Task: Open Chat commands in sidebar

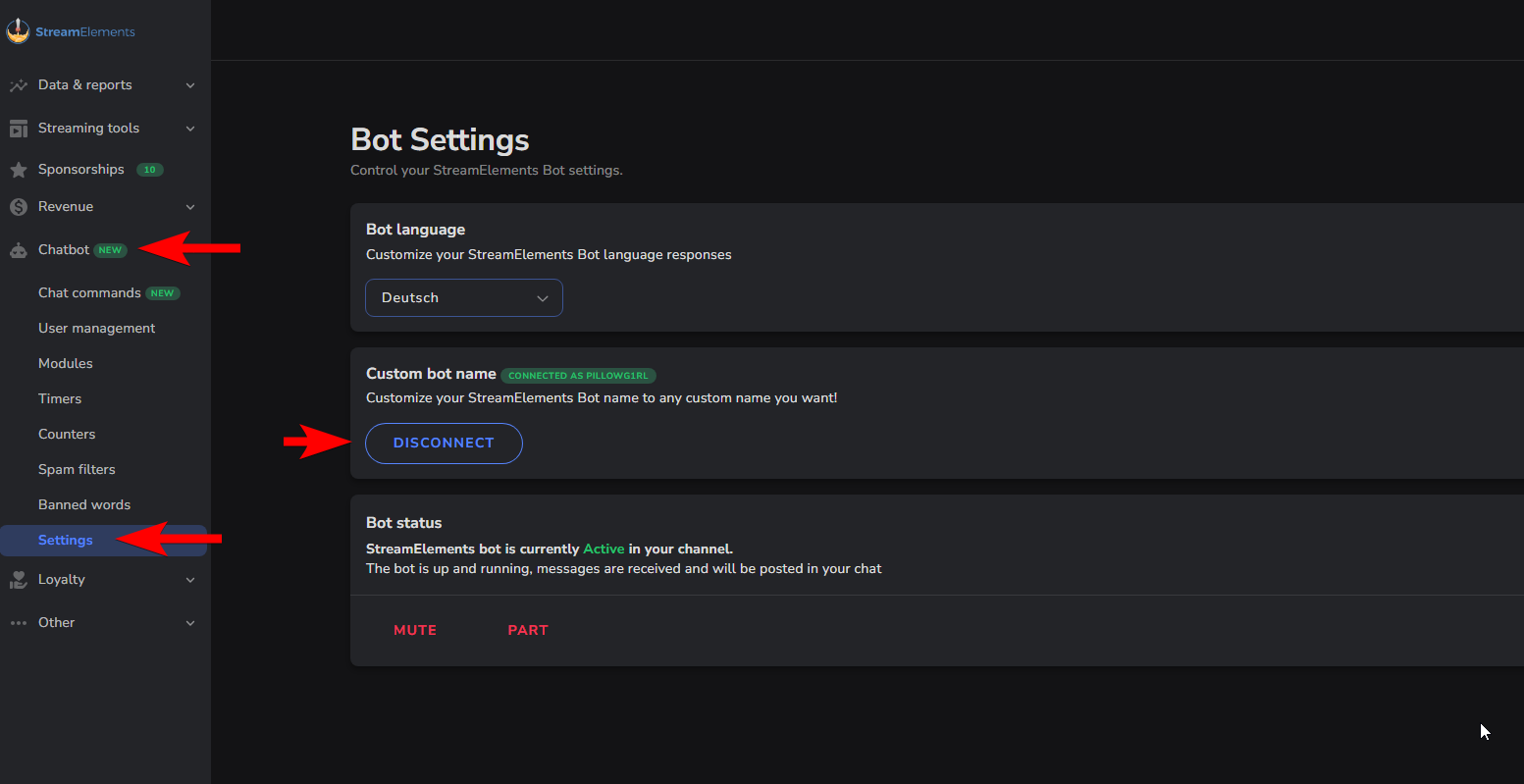Action: pos(89,293)
